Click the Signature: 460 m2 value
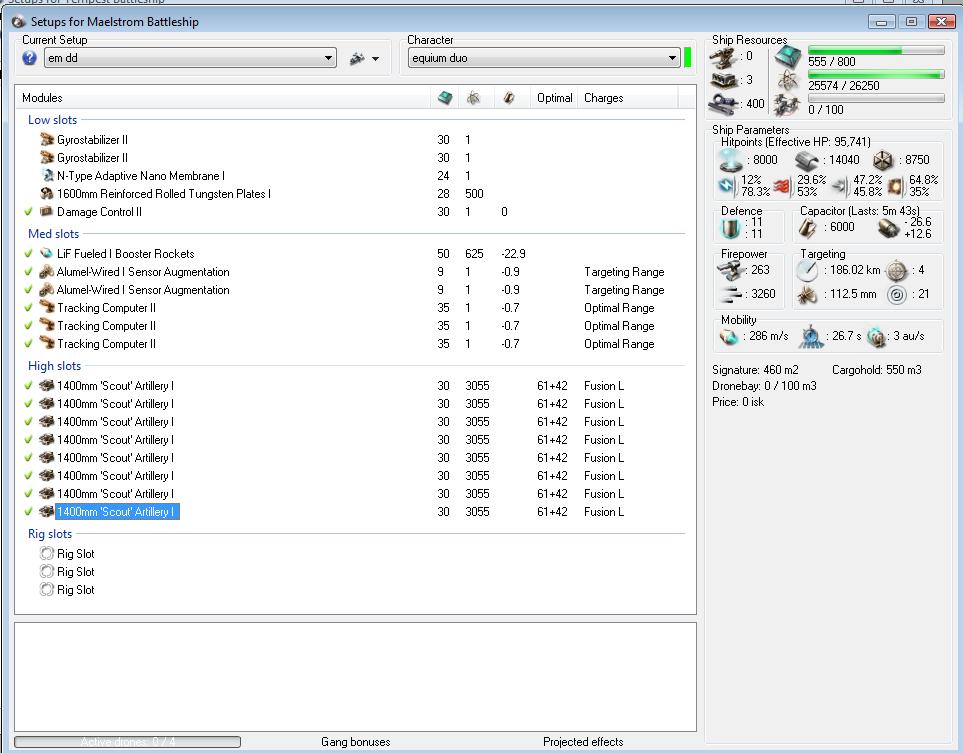 coord(755,370)
